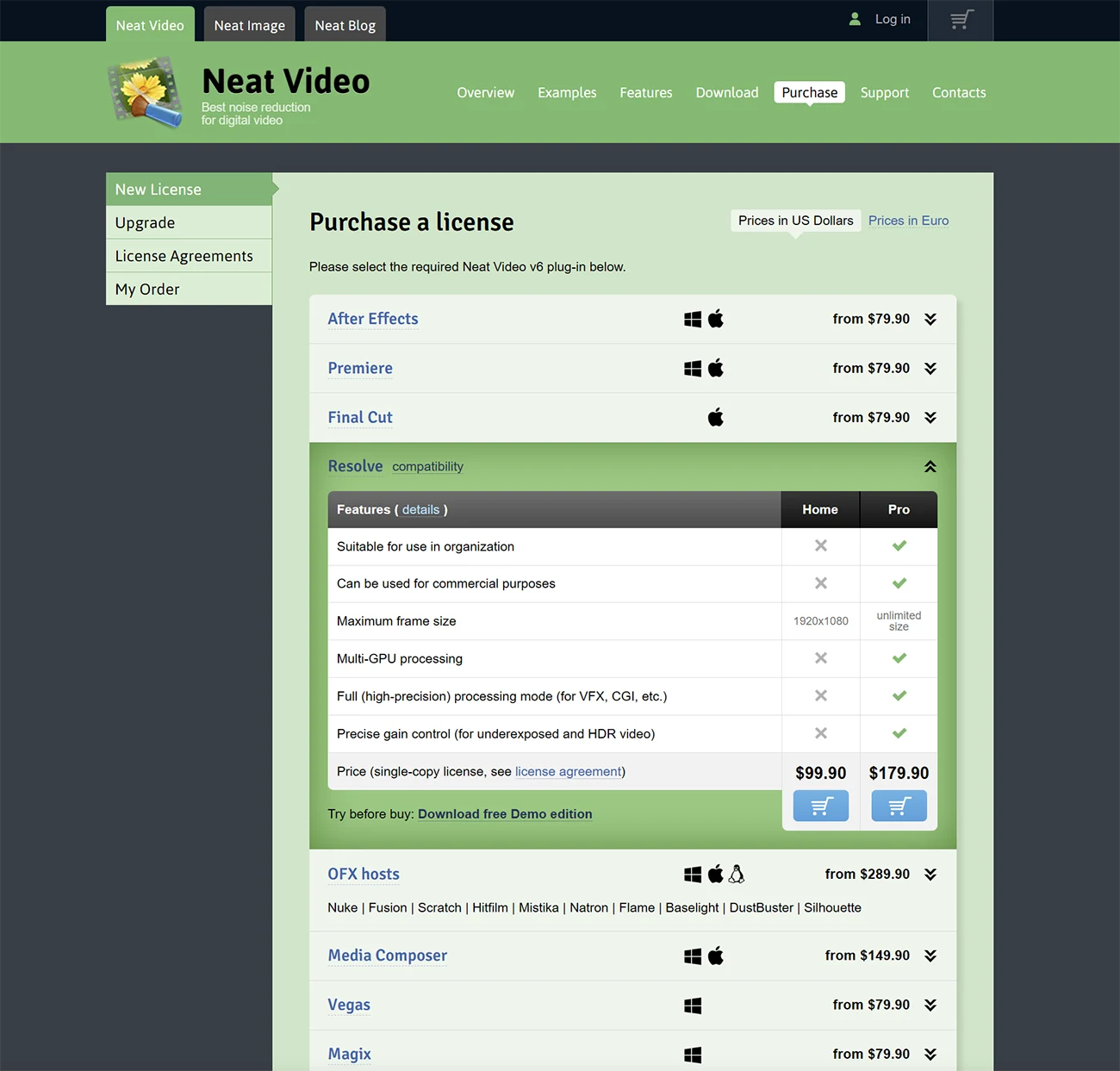This screenshot has width=1120, height=1071.
Task: Click the Windows icon in Media Composer row
Action: [x=693, y=956]
